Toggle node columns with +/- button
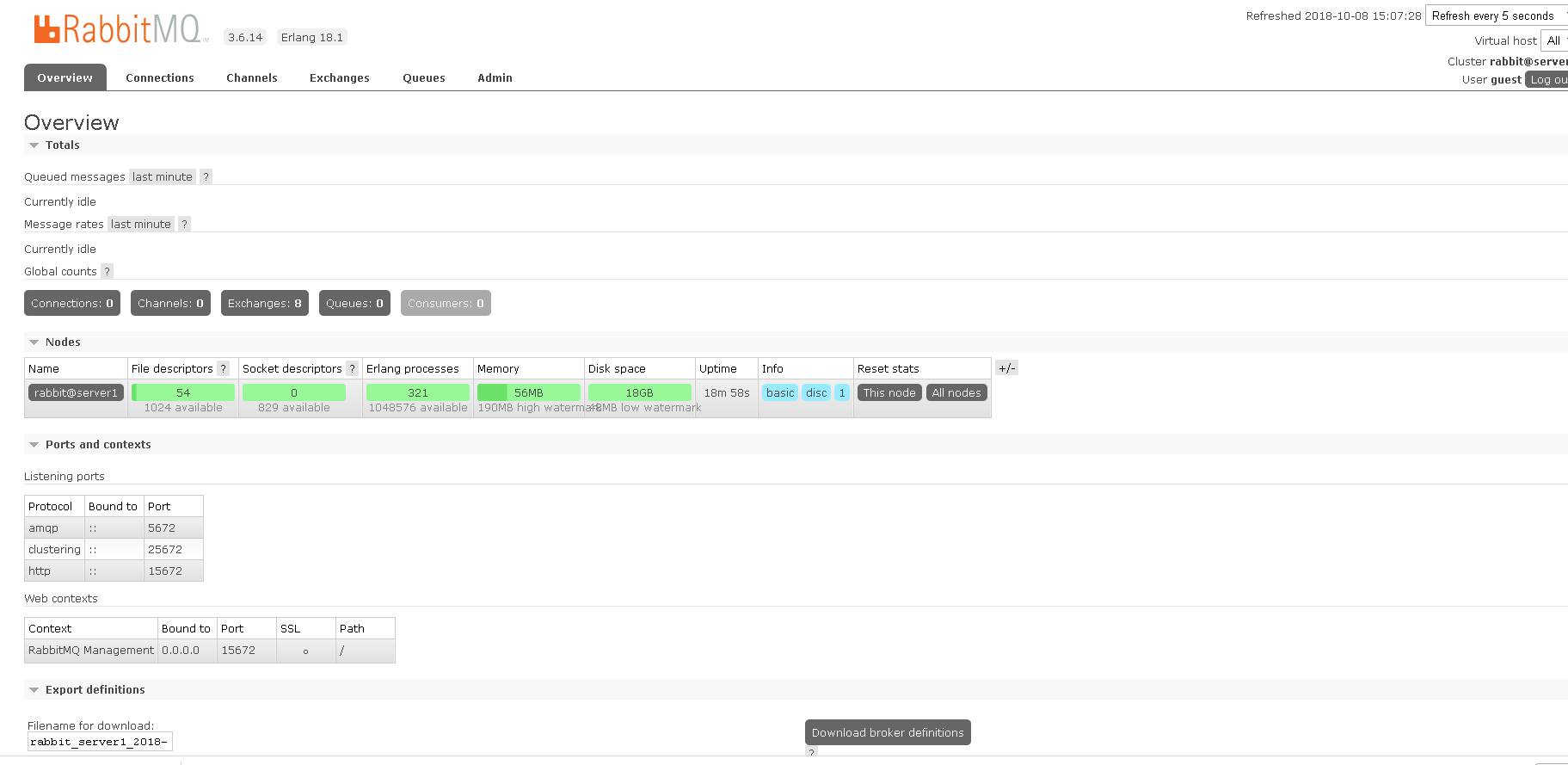The width and height of the screenshot is (1568, 765). tap(1007, 368)
